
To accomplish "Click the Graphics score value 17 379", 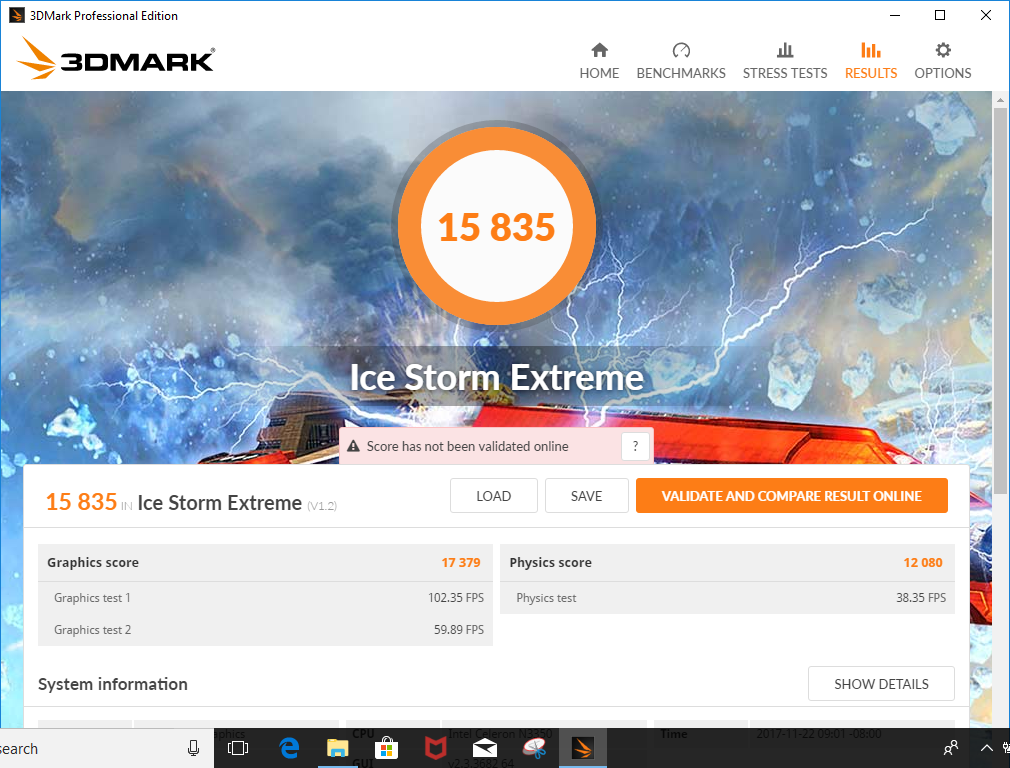I will pyautogui.click(x=461, y=562).
